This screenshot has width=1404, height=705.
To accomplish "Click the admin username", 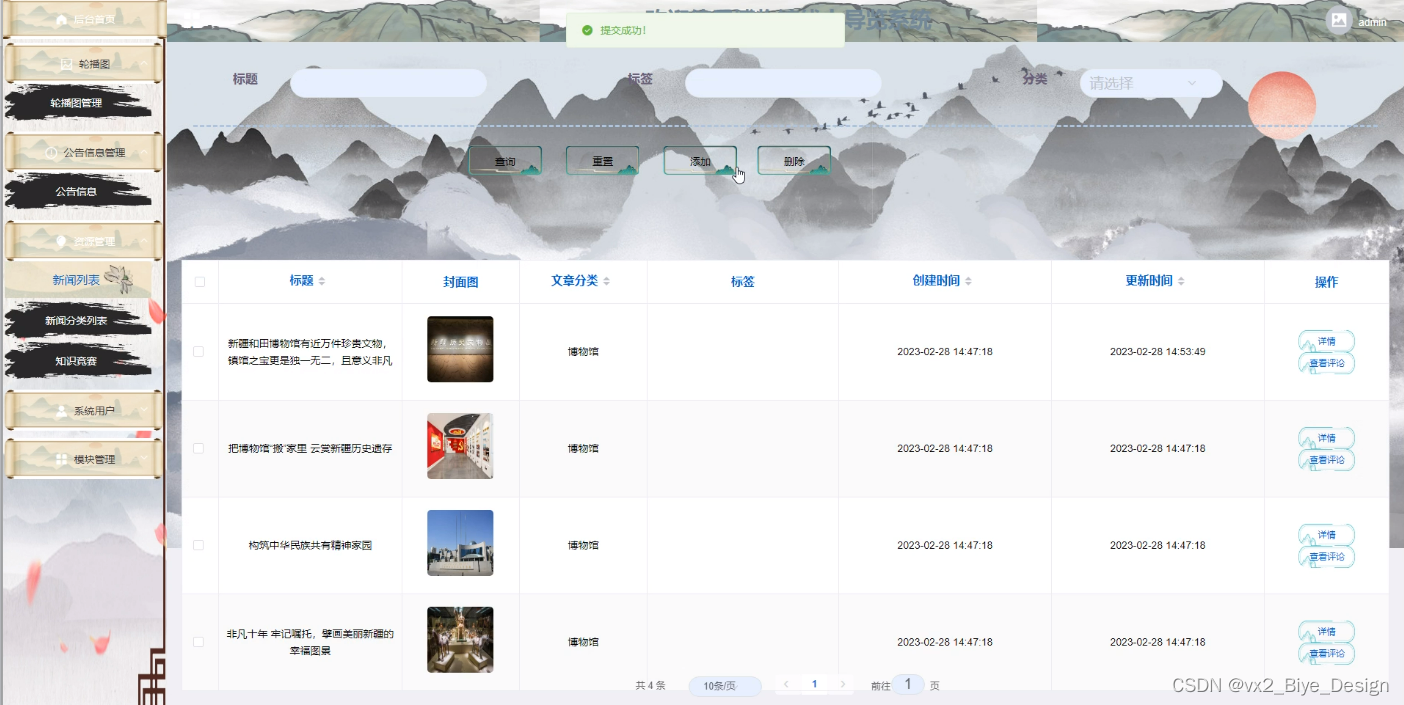I will [1372, 22].
